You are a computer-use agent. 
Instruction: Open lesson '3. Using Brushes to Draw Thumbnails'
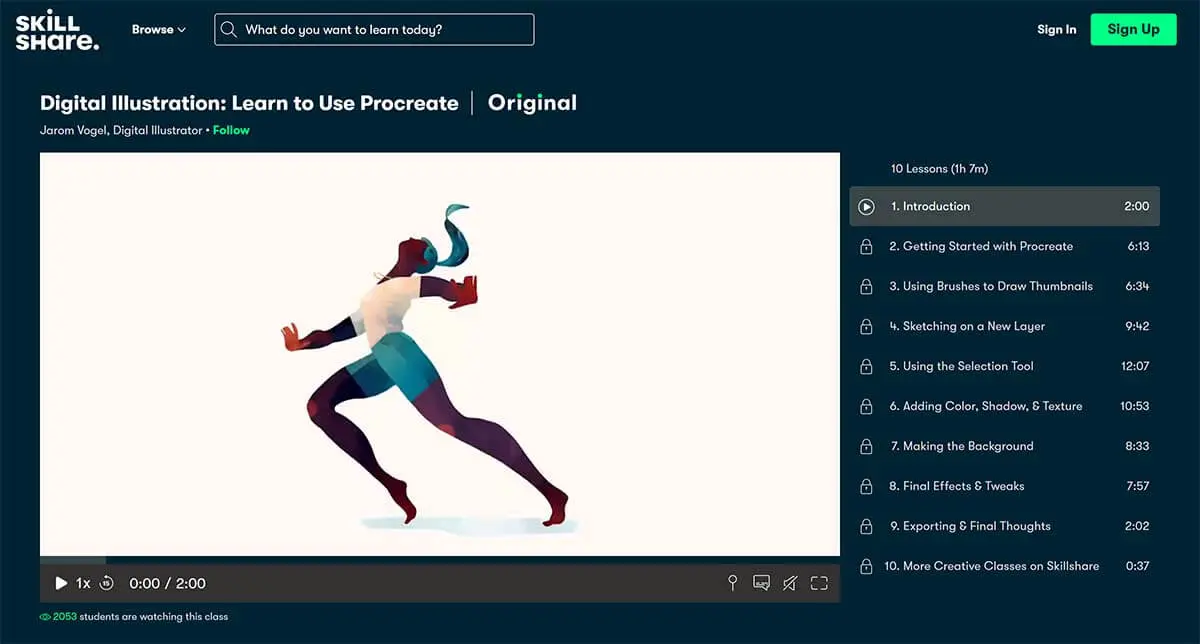1005,286
